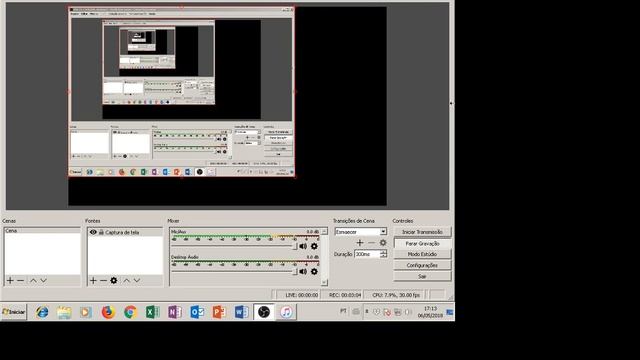
Task: Click the Mixer scrollbar up arrow
Action: (x=324, y=231)
